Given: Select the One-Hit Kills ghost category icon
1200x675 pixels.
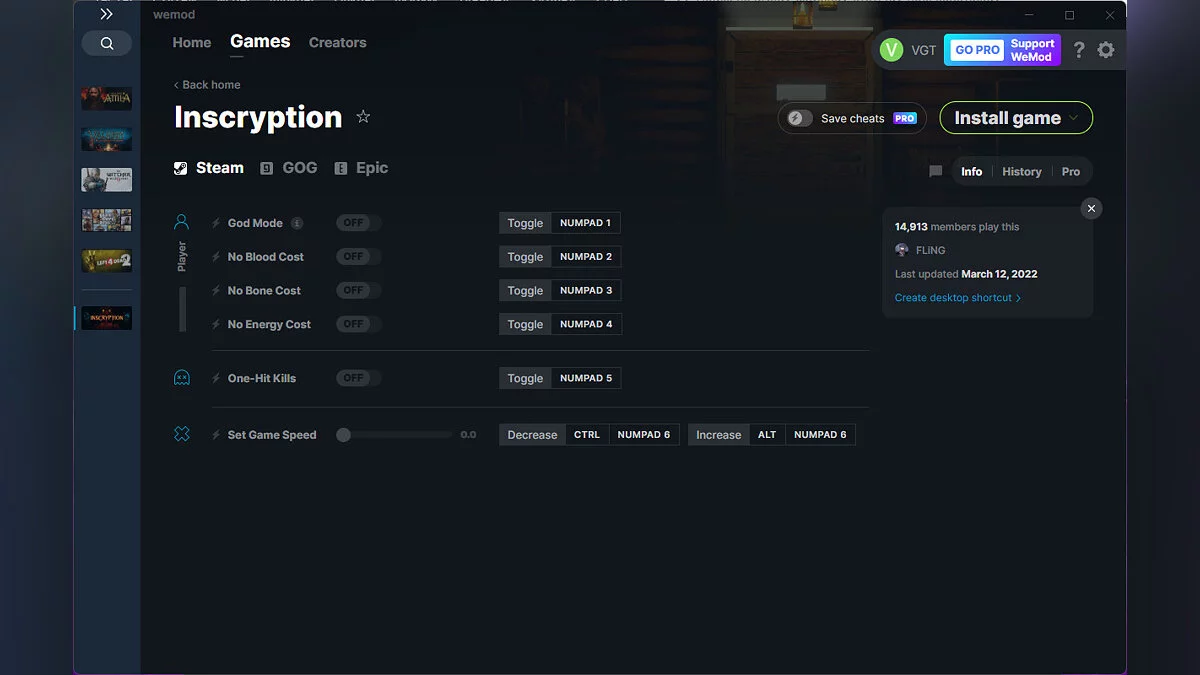Looking at the screenshot, I should [x=181, y=377].
